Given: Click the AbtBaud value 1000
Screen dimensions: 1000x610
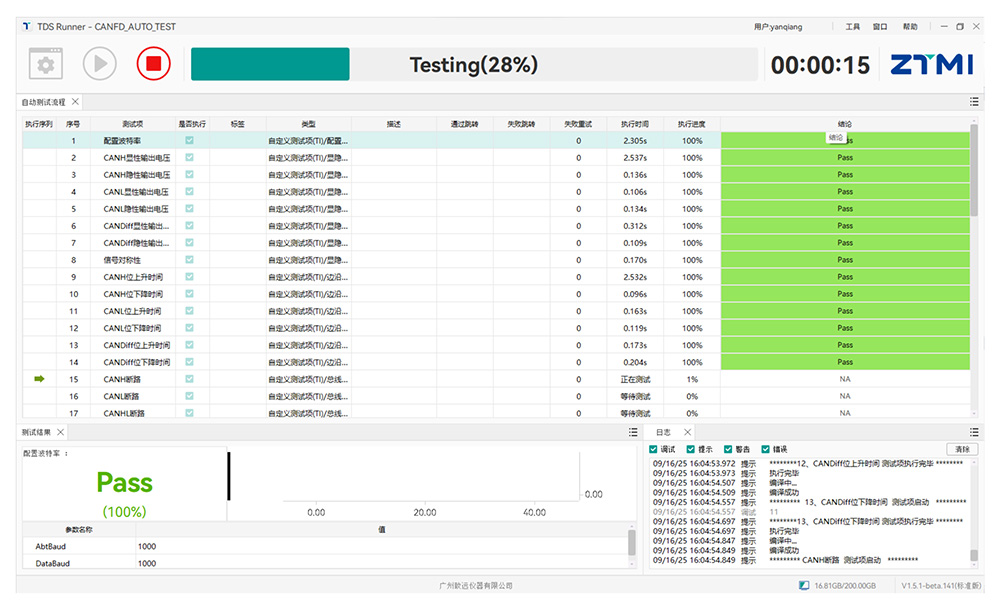Looking at the screenshot, I should pos(147,546).
